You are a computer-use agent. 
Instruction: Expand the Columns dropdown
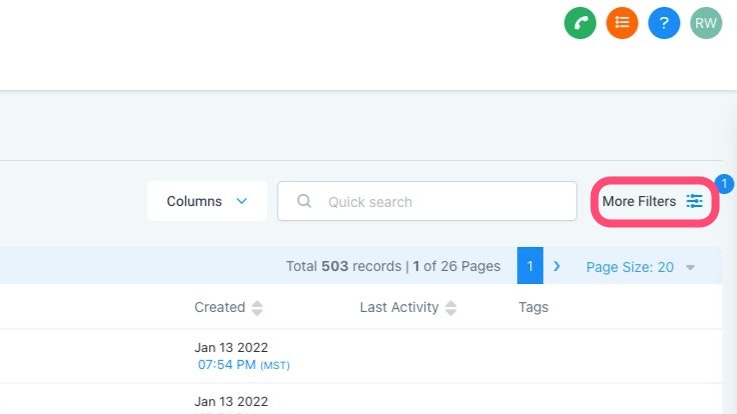pos(207,201)
